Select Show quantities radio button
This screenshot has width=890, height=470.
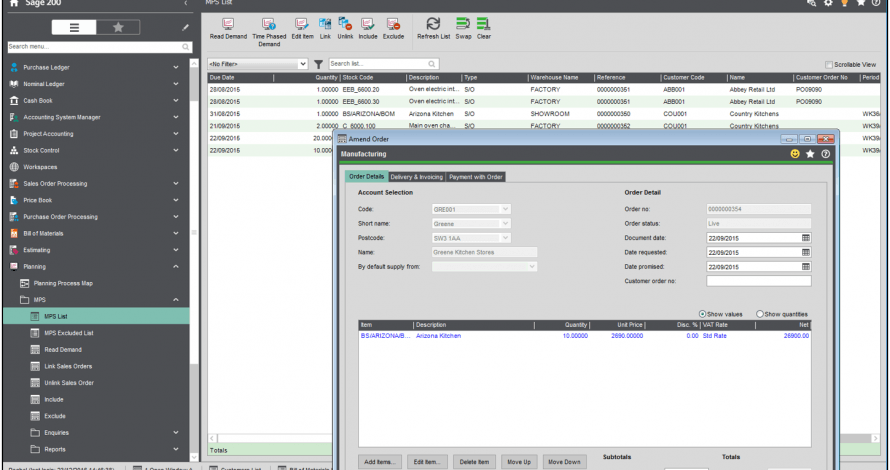[759, 314]
